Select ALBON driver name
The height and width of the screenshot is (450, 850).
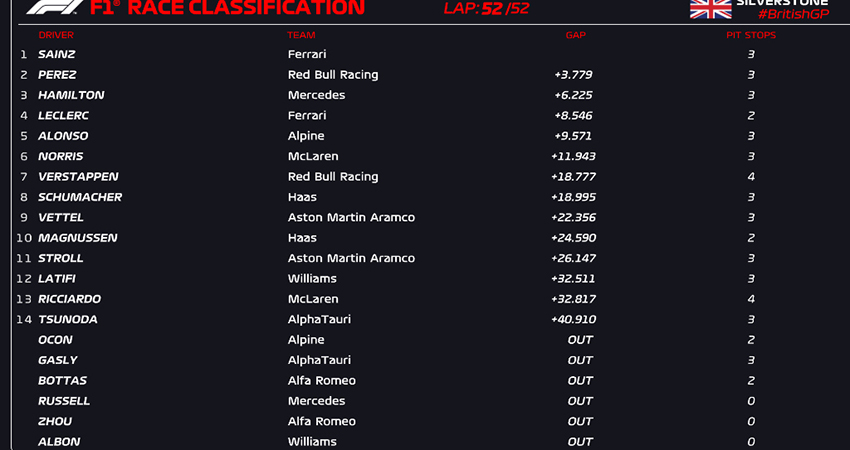click(x=59, y=442)
